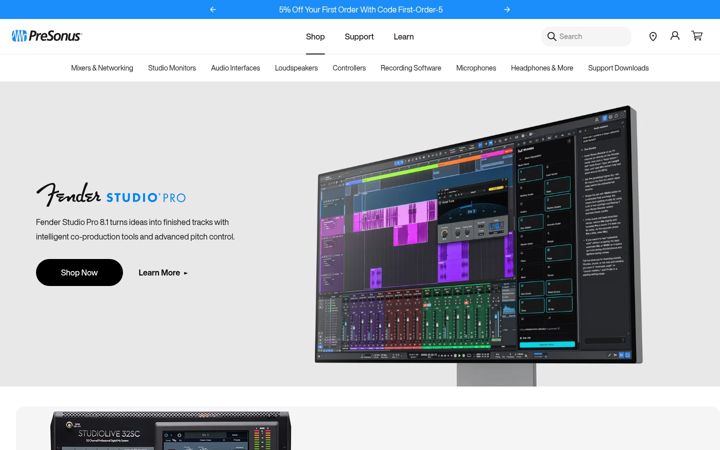This screenshot has height=450, width=720.
Task: Go to Mixers & Networking category
Action: [102, 68]
